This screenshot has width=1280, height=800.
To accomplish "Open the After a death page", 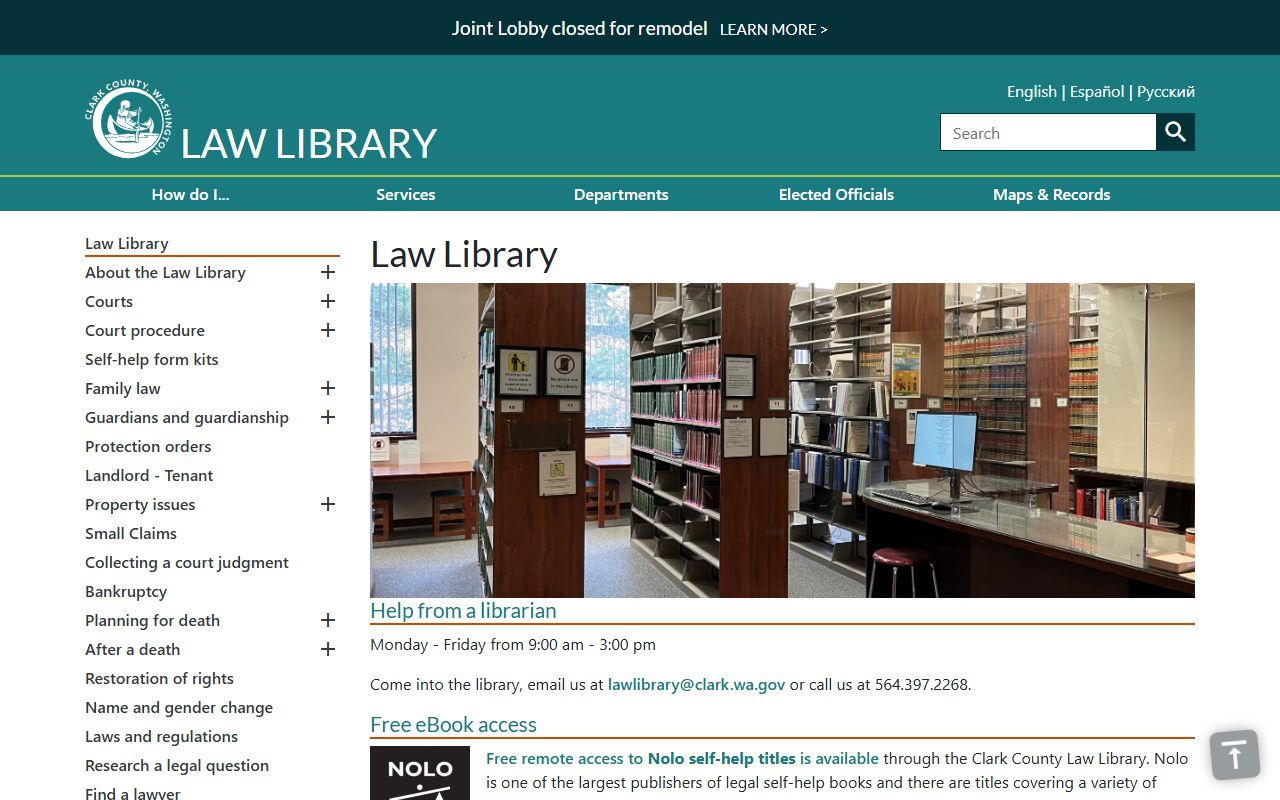I will [133, 649].
